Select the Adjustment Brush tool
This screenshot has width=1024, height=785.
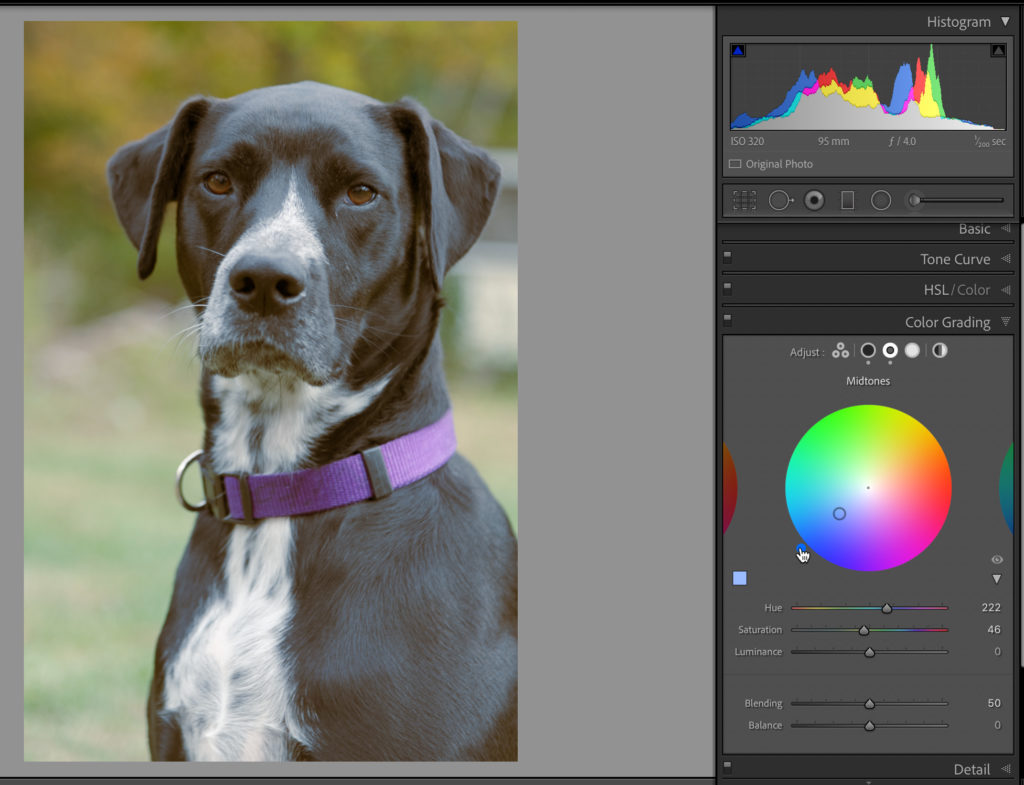click(x=915, y=200)
